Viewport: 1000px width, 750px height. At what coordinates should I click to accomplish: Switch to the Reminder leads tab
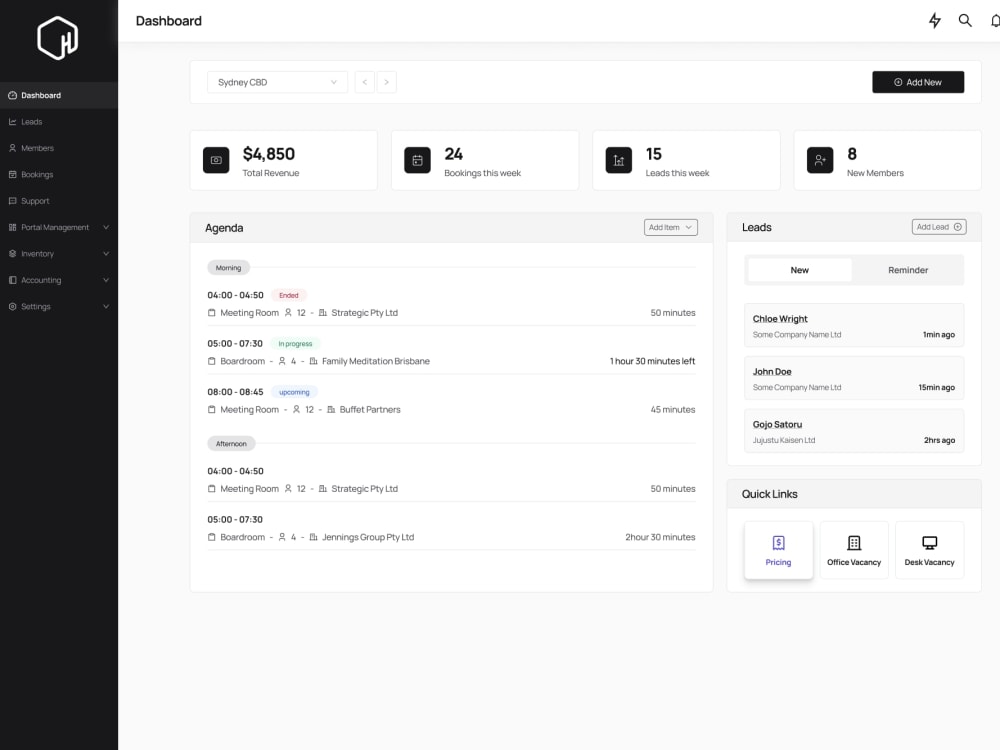click(x=908, y=270)
